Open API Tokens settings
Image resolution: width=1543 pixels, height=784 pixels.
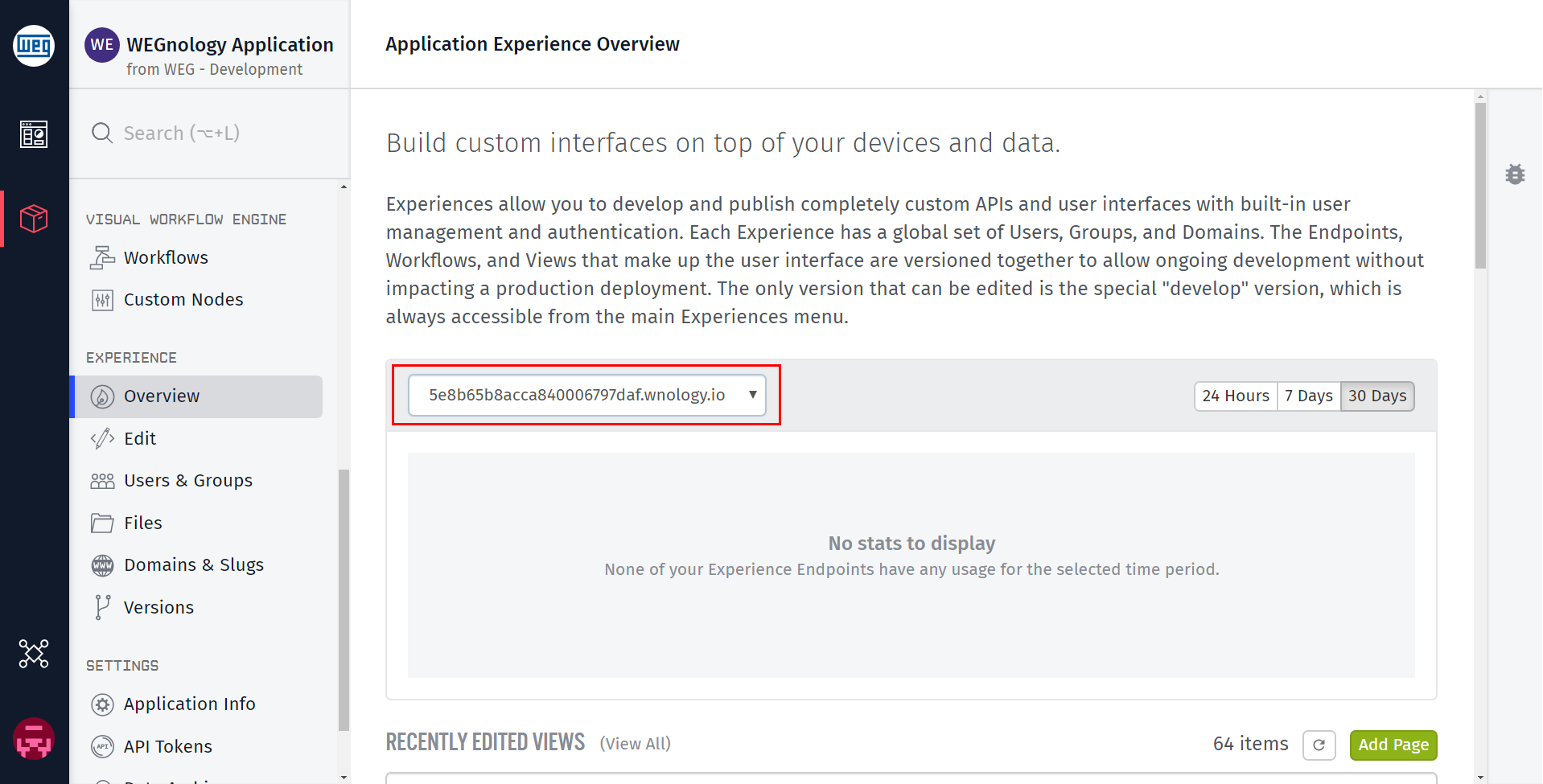pos(197,746)
